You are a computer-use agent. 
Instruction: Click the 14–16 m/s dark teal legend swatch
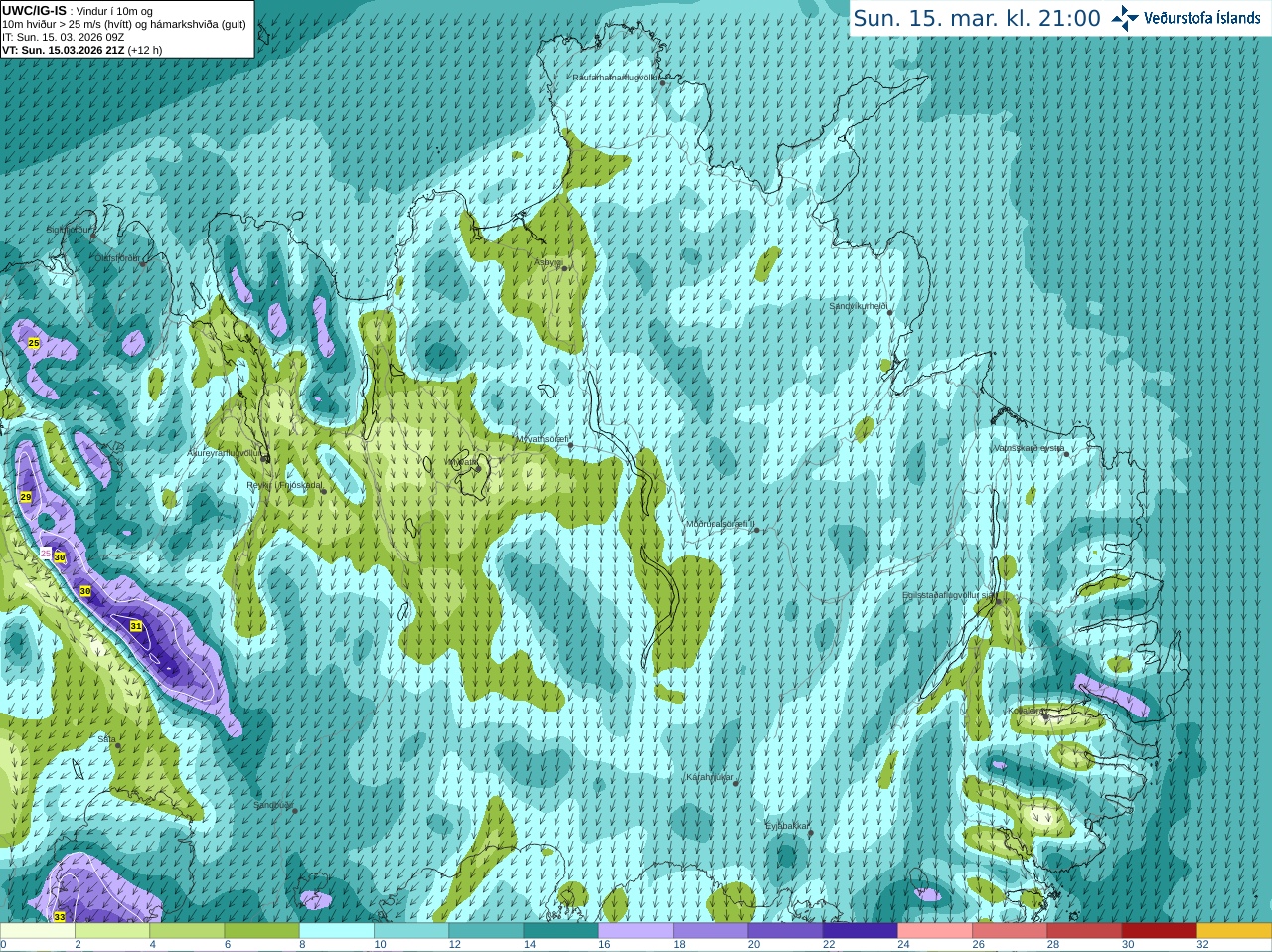560,931
